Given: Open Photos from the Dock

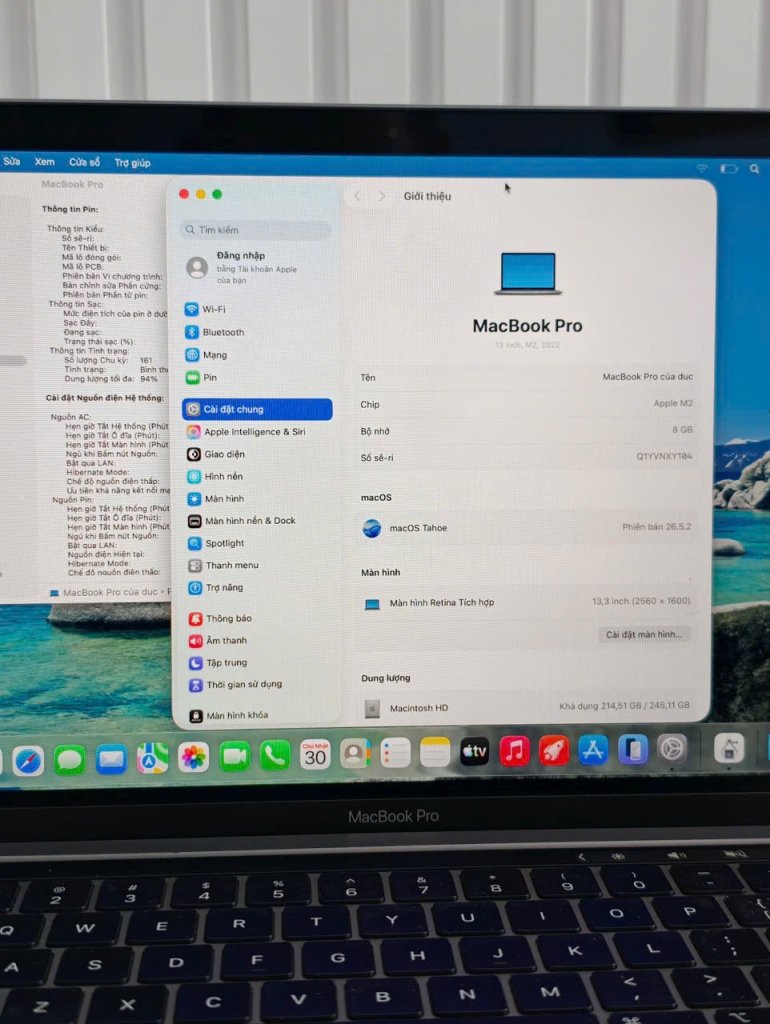Looking at the screenshot, I should point(193,758).
